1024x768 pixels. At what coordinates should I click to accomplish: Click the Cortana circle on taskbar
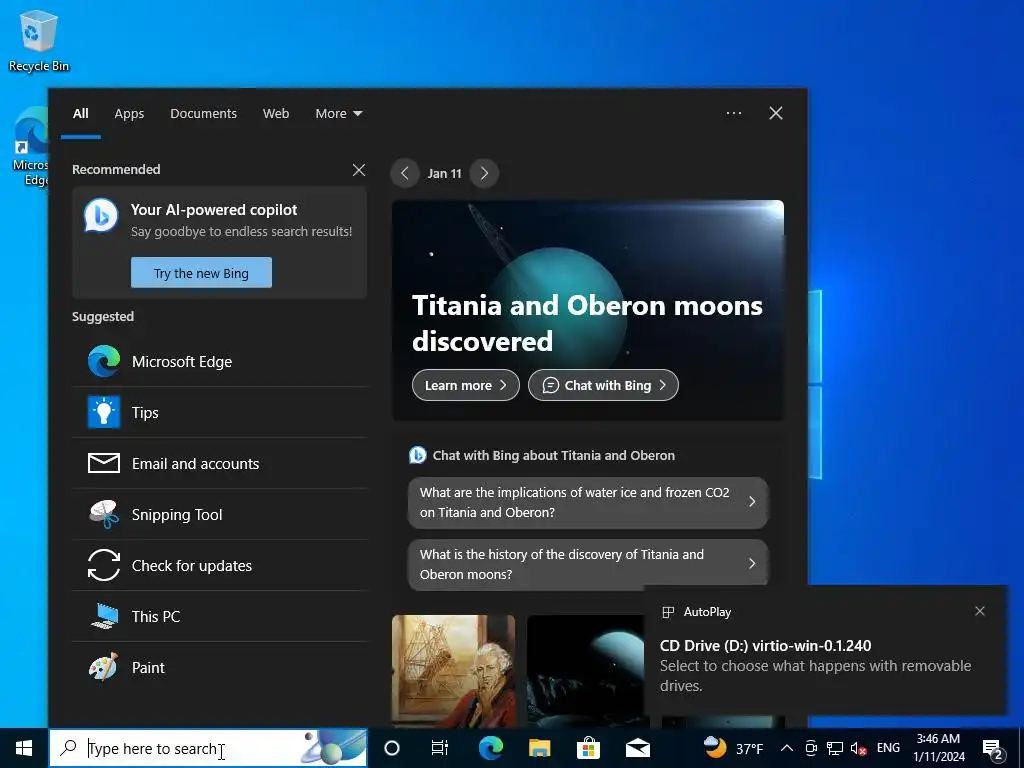pyautogui.click(x=392, y=748)
